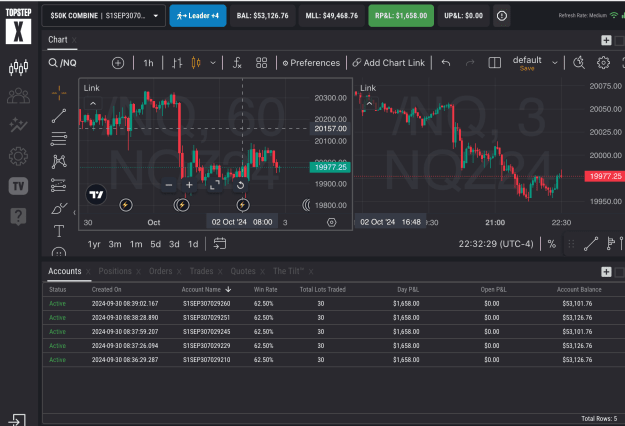Select the brush drawing tool

(x=59, y=208)
